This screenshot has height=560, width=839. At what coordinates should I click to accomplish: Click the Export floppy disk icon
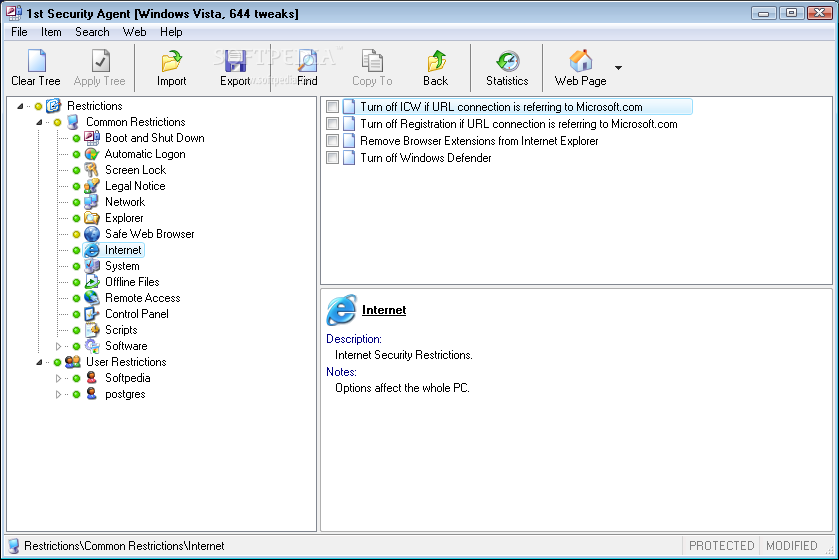[x=235, y=60]
